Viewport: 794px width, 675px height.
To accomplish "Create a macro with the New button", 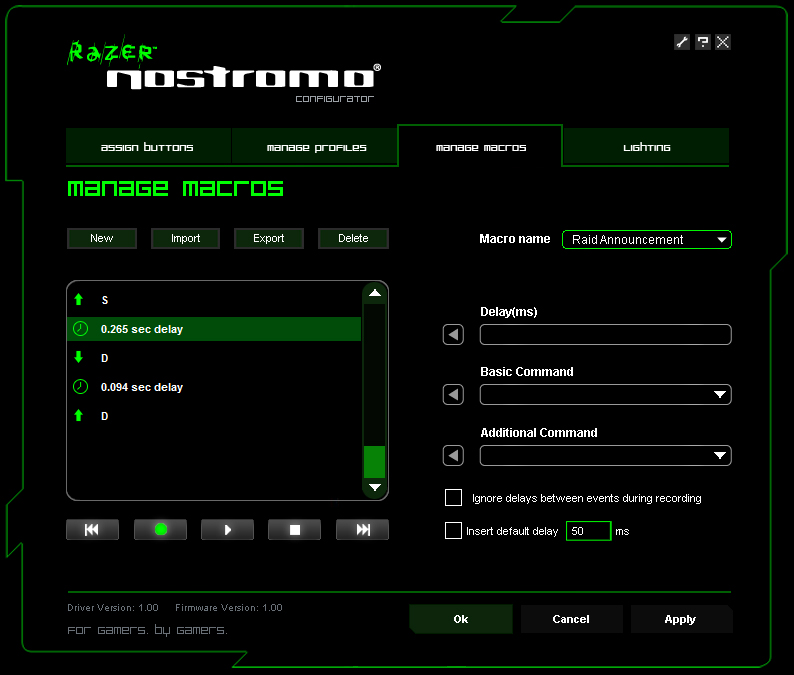I will click(102, 239).
